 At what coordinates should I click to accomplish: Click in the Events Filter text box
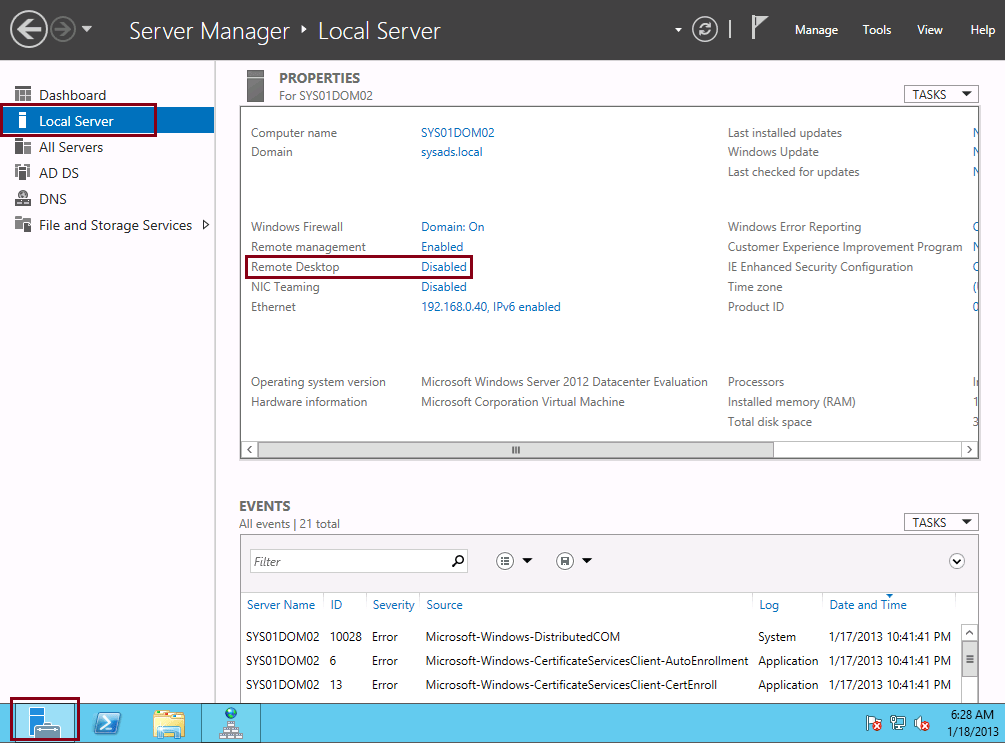351,562
